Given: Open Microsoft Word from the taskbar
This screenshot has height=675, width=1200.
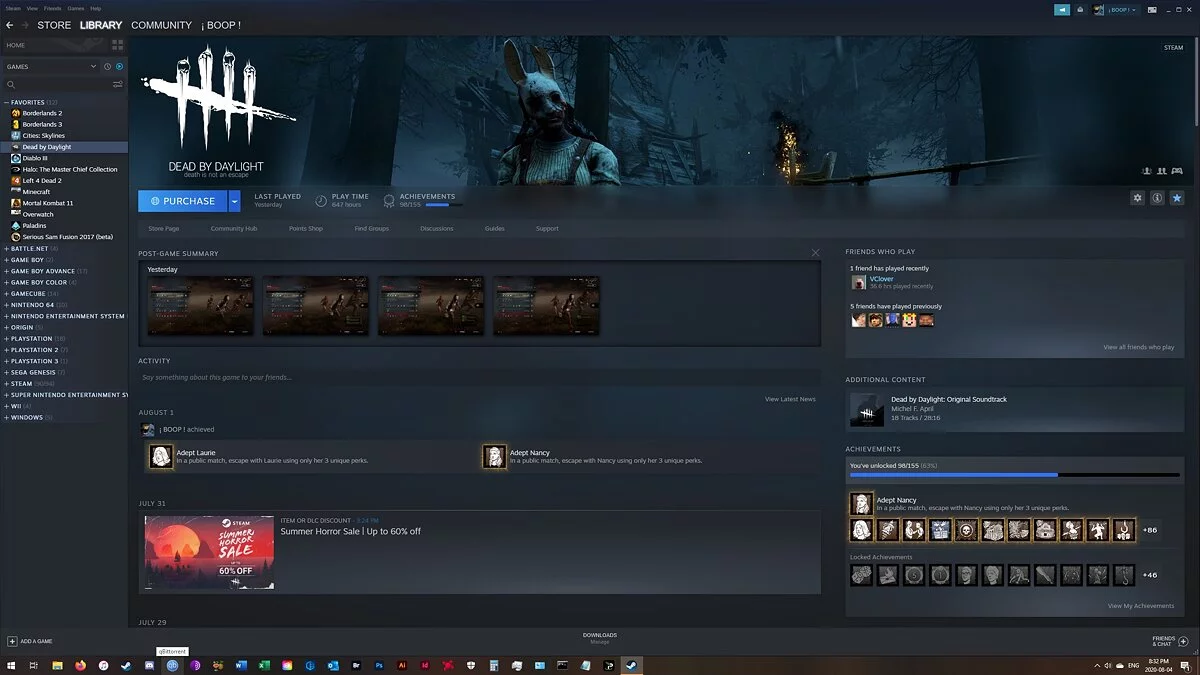Looking at the screenshot, I should pos(241,665).
